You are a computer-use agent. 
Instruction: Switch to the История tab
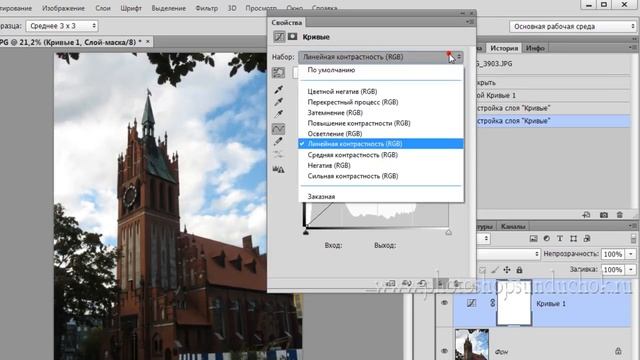[504, 48]
